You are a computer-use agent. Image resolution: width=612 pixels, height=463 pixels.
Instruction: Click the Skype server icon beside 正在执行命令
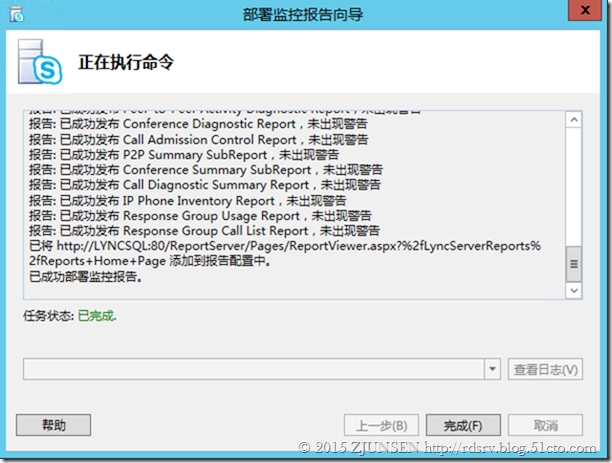click(x=39, y=62)
